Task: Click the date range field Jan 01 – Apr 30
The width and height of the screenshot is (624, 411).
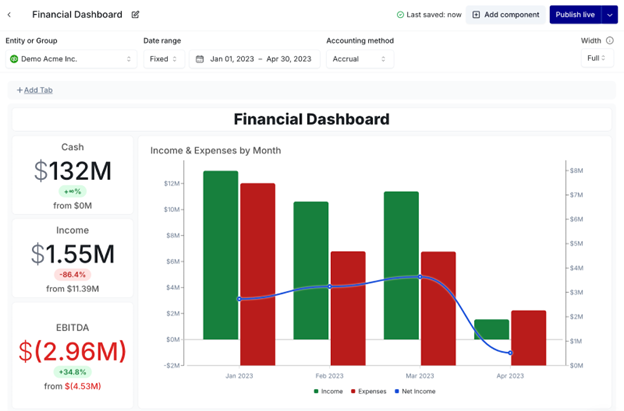Action: pyautogui.click(x=255, y=59)
